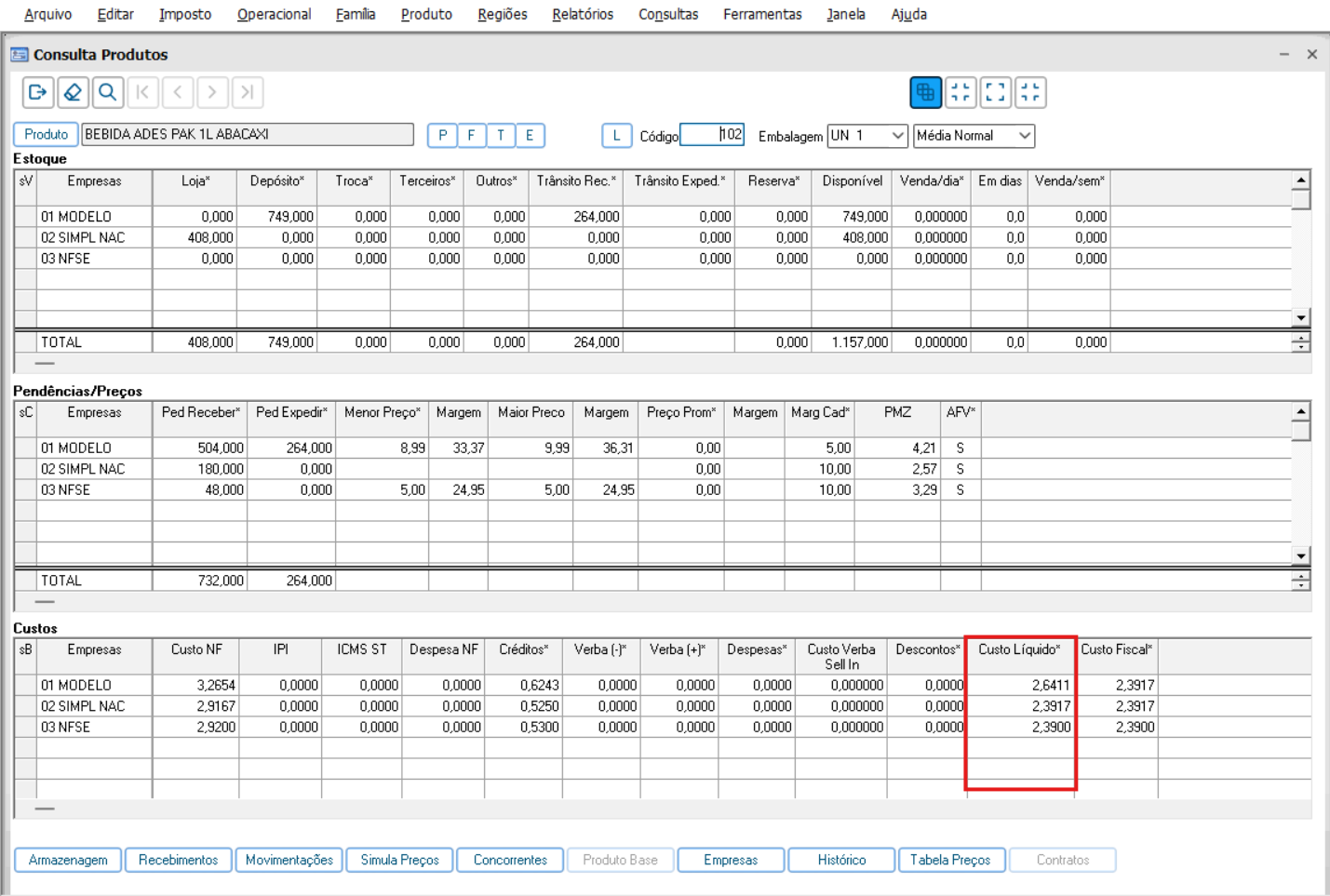
Task: Select the 732,000 total Ped Receber cell
Action: pos(200,581)
